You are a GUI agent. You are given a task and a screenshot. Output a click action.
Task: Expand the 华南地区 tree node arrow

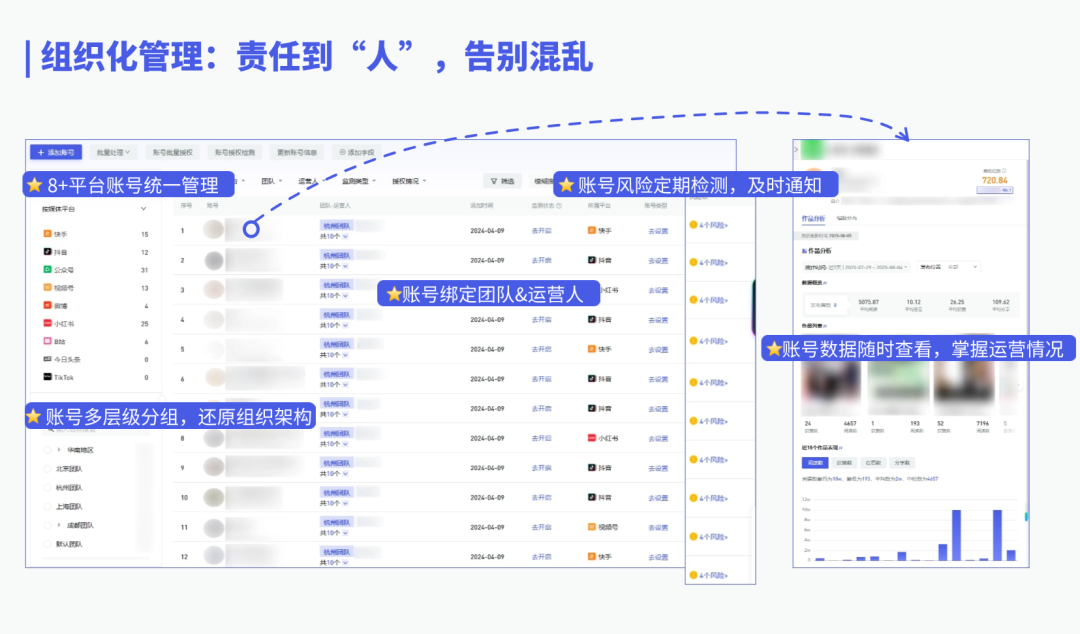[x=59, y=450]
